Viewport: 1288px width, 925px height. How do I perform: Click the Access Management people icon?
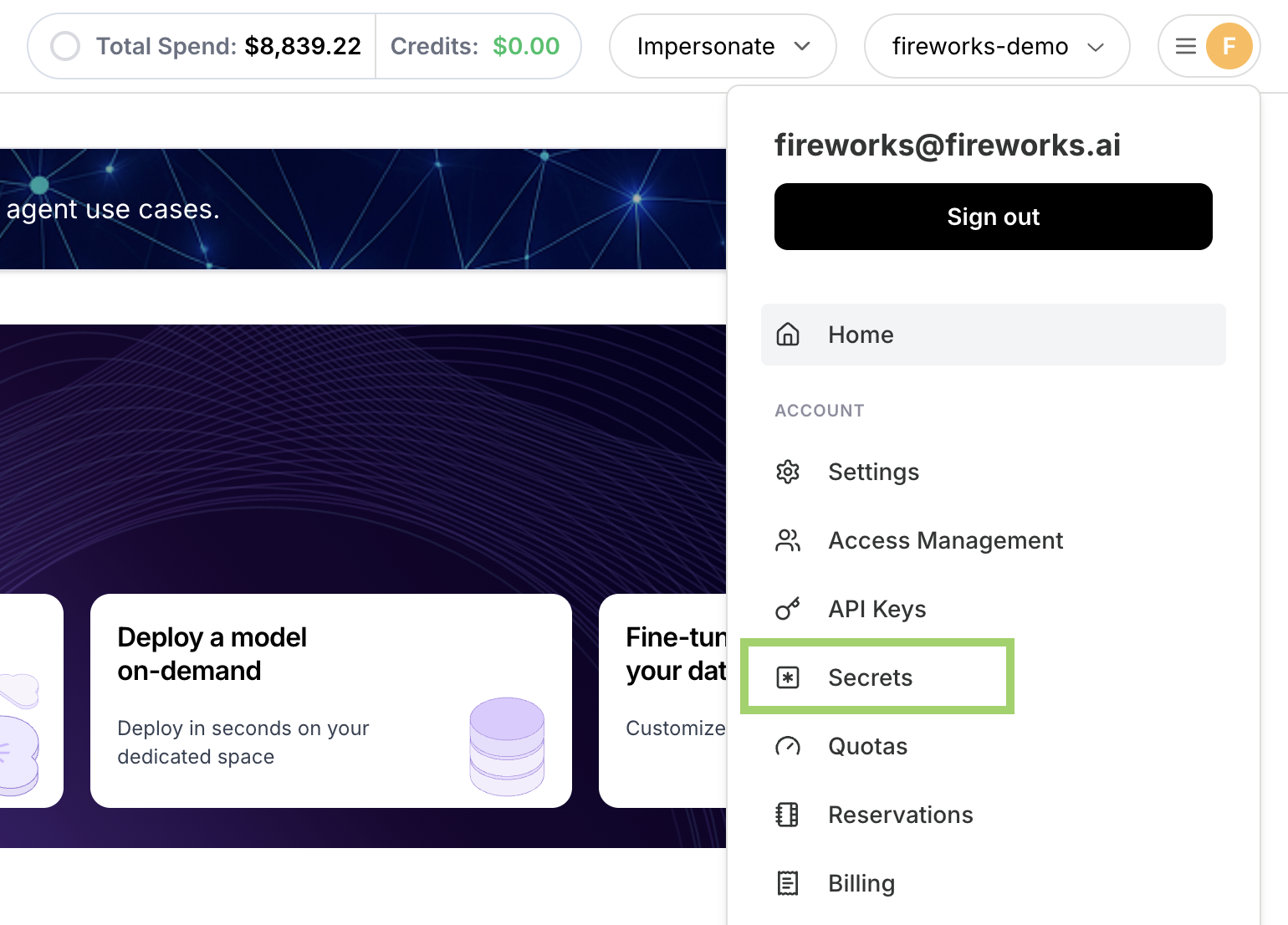788,540
